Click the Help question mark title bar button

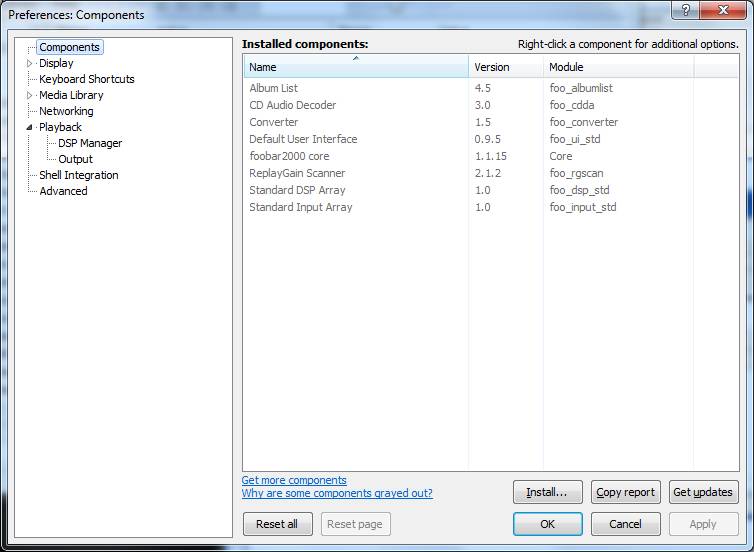(x=685, y=10)
